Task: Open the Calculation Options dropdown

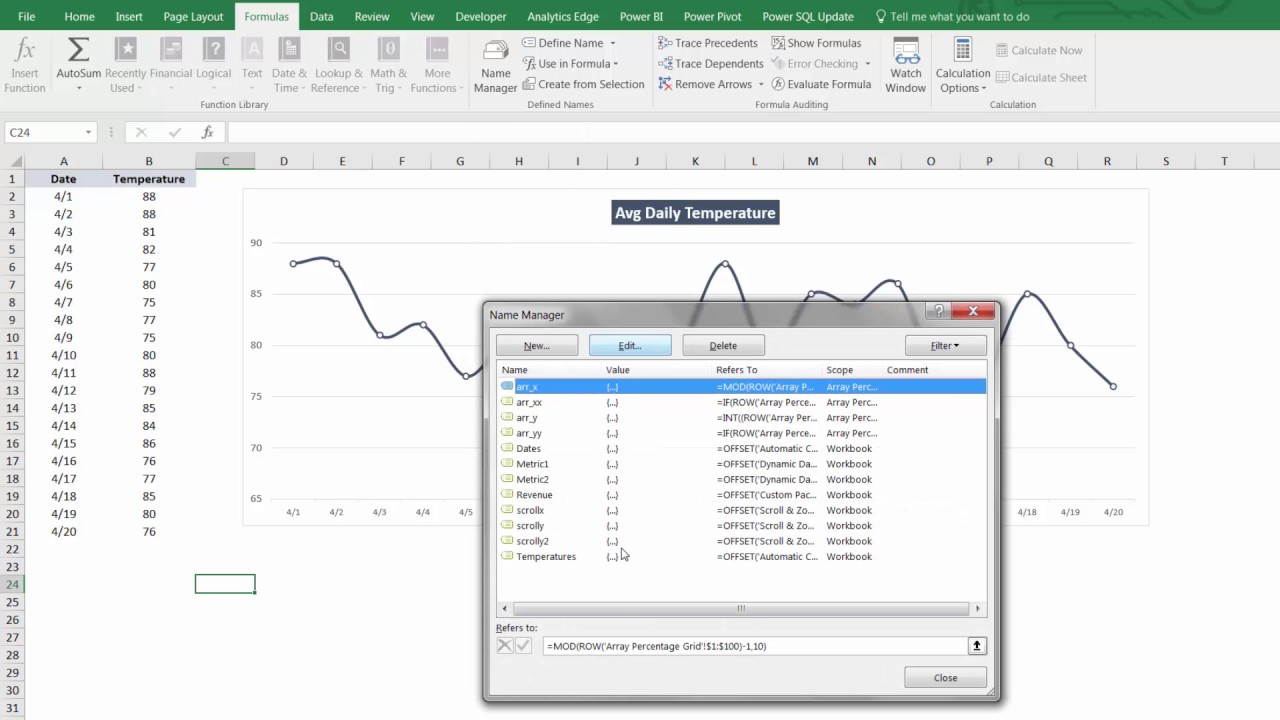Action: tap(963, 66)
